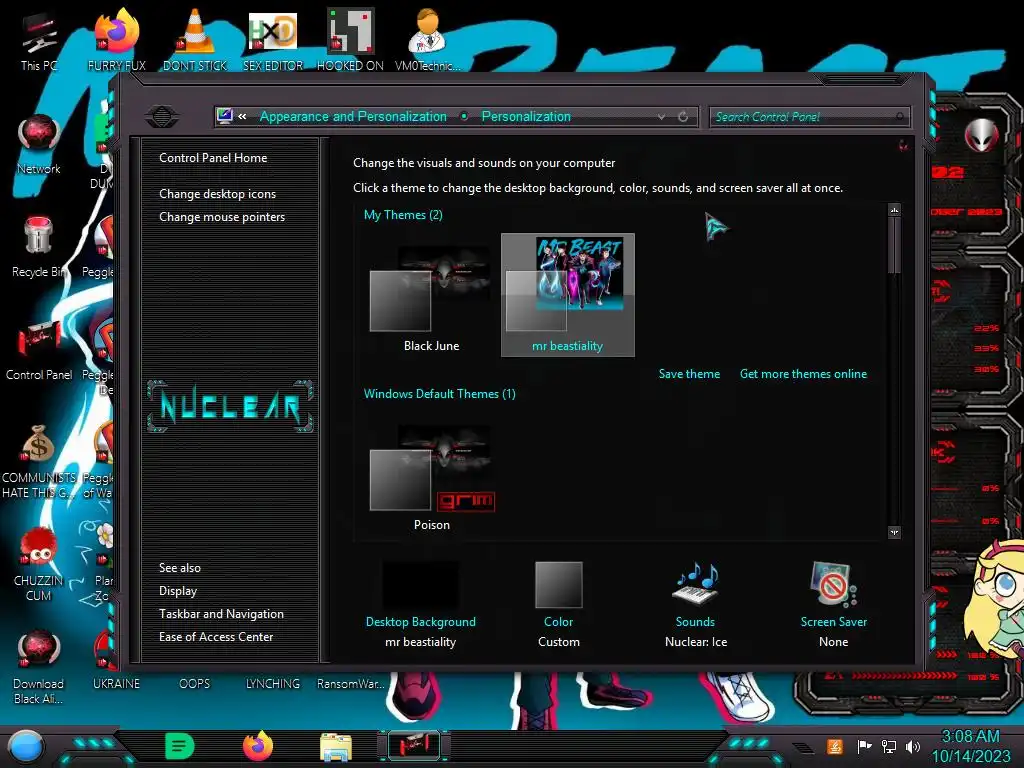Open the VMOTechnic desktop shortcut

[427, 40]
